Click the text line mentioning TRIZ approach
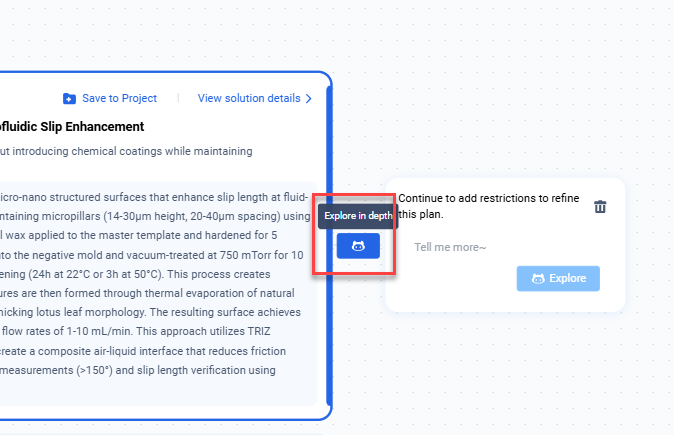This screenshot has width=674, height=435. click(150, 329)
